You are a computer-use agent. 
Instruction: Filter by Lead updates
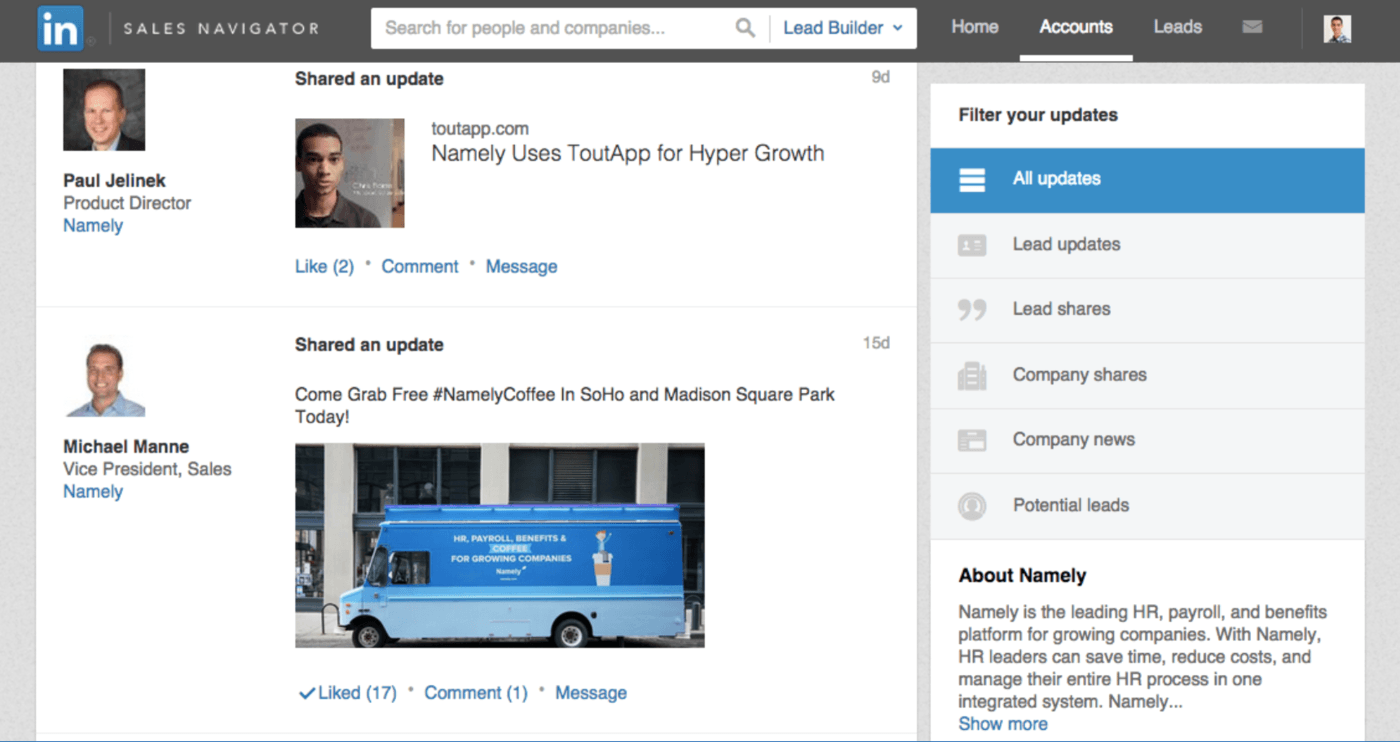click(1147, 245)
